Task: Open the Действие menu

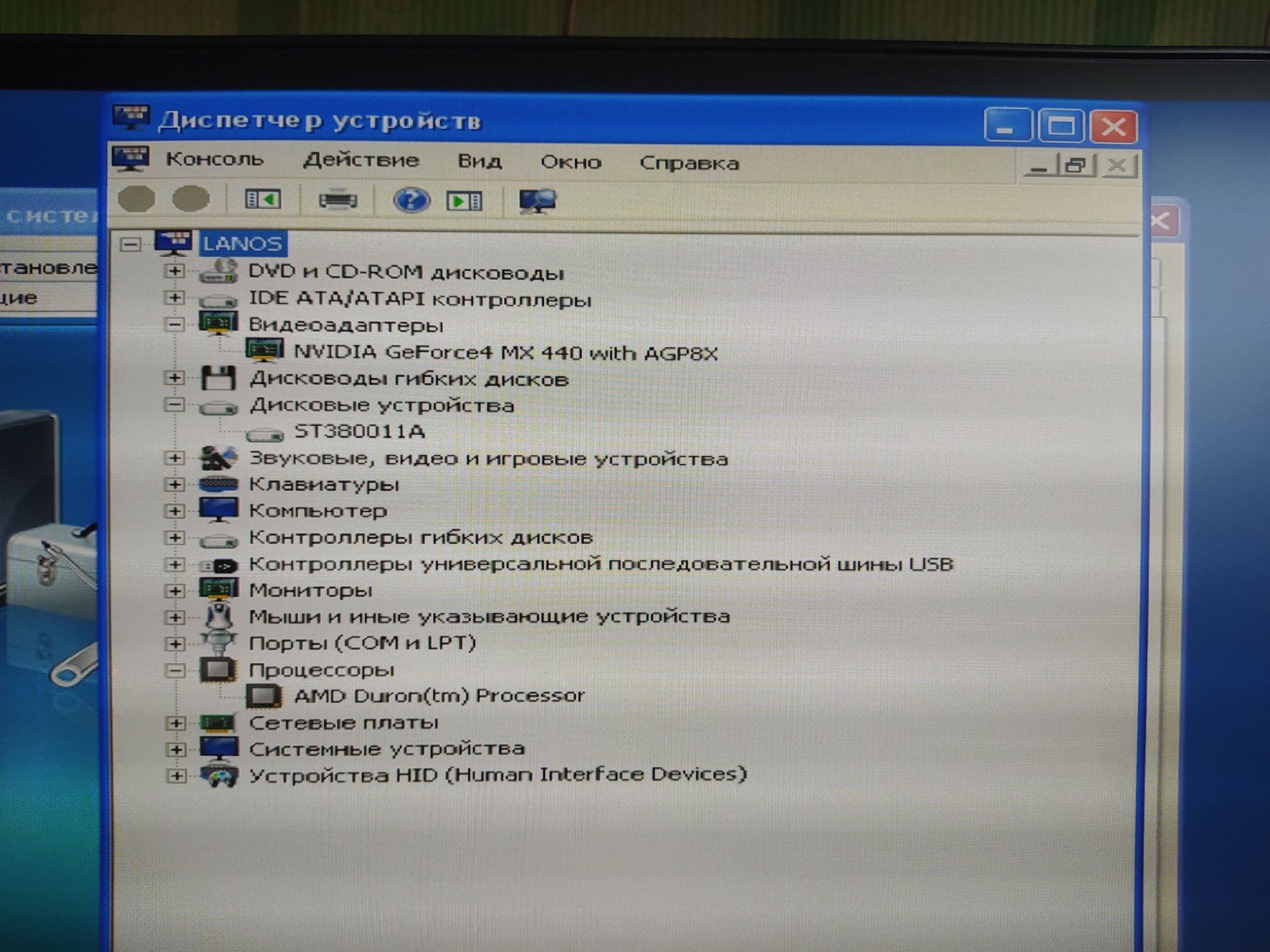Action: pyautogui.click(x=361, y=160)
